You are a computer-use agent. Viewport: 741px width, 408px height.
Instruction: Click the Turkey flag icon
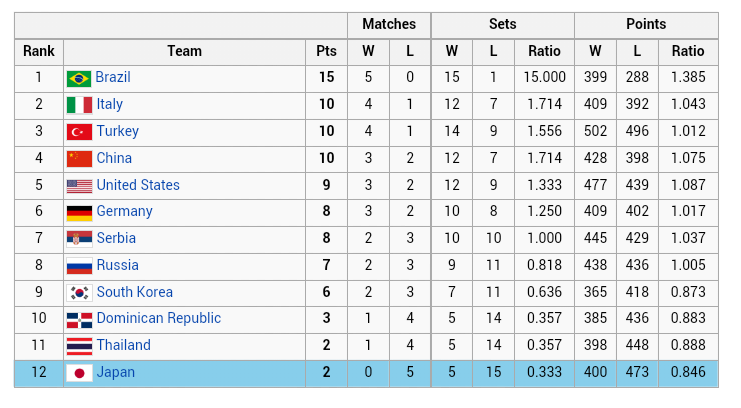coord(79,132)
